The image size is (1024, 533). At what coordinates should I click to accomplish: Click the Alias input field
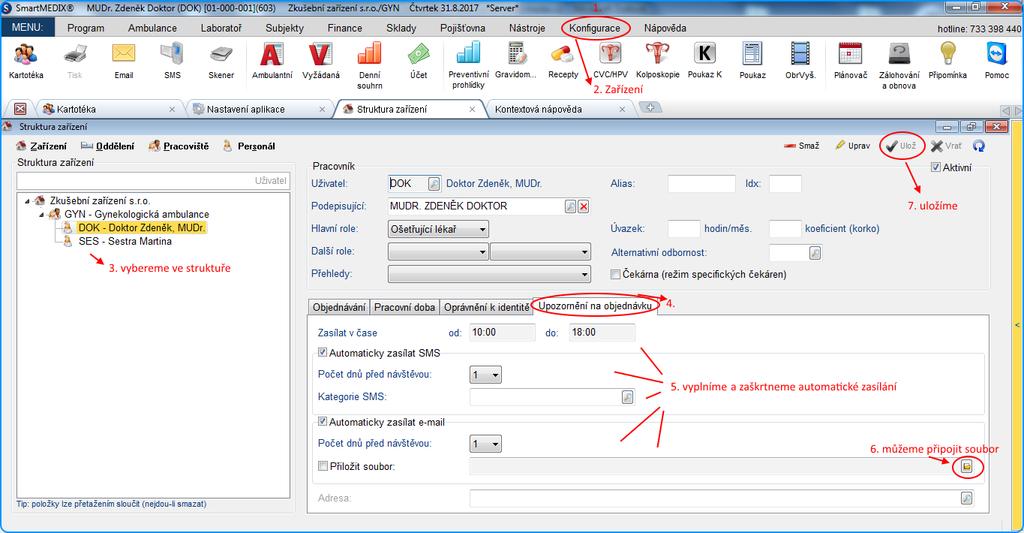pyautogui.click(x=701, y=184)
